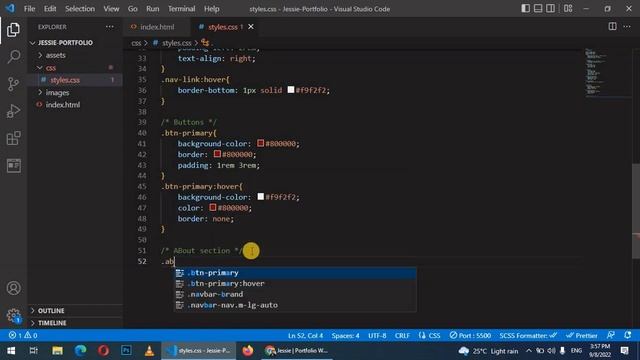Screen dimensions: 640x360
Task: Click errors and warnings count in status bar
Action: click(23, 335)
